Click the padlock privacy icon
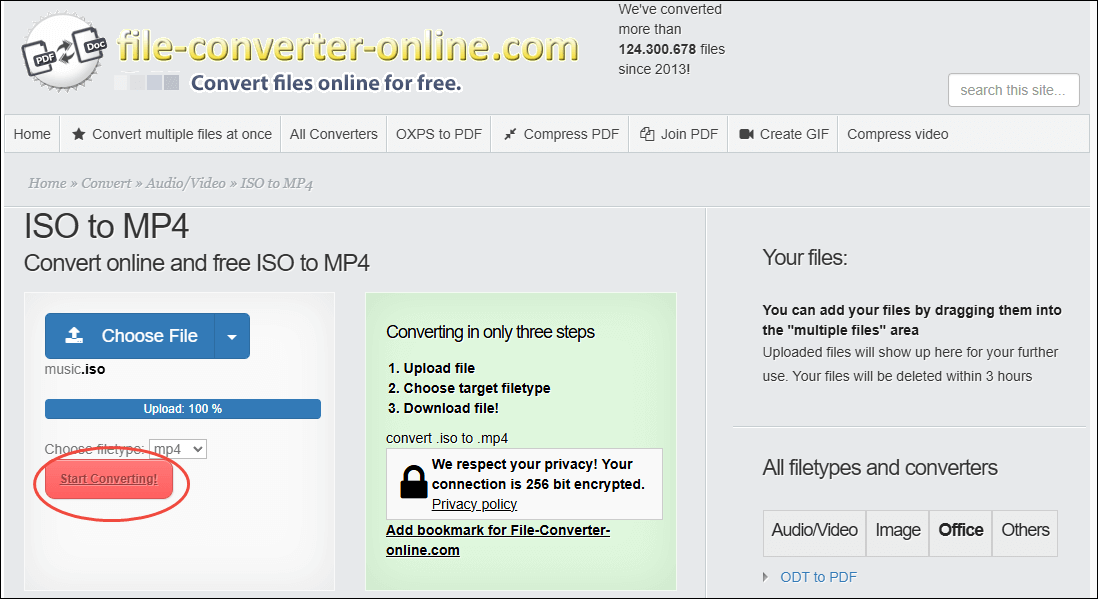 [x=414, y=482]
